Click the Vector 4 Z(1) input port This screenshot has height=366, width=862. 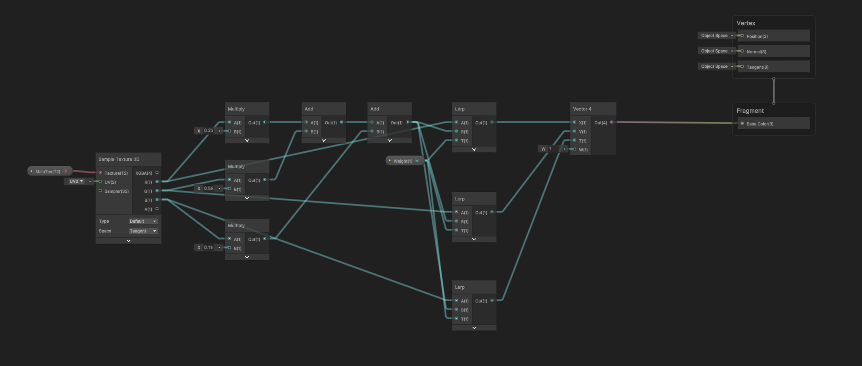(x=574, y=140)
